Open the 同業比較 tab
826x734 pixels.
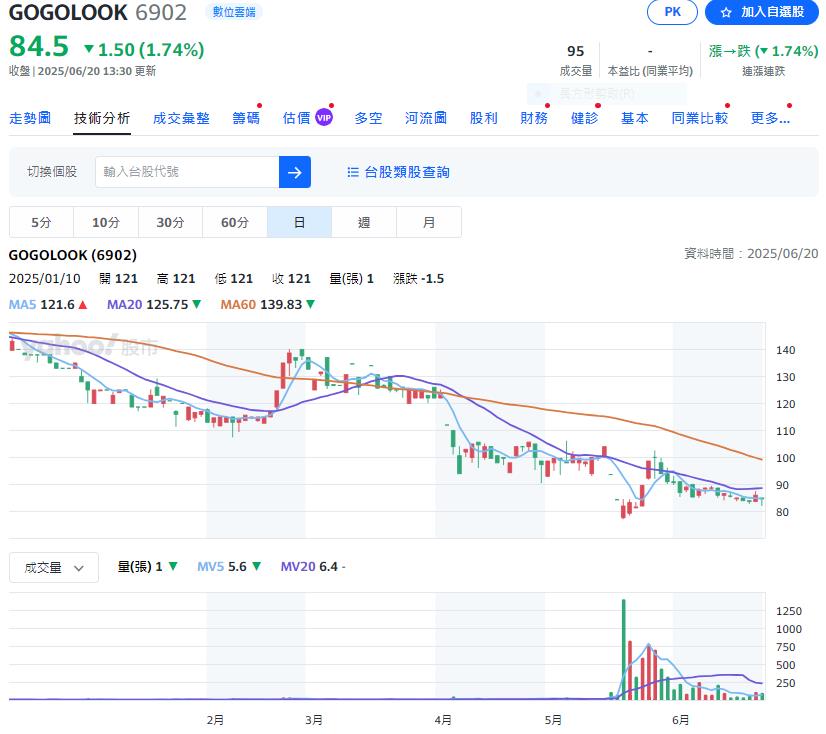[699, 118]
